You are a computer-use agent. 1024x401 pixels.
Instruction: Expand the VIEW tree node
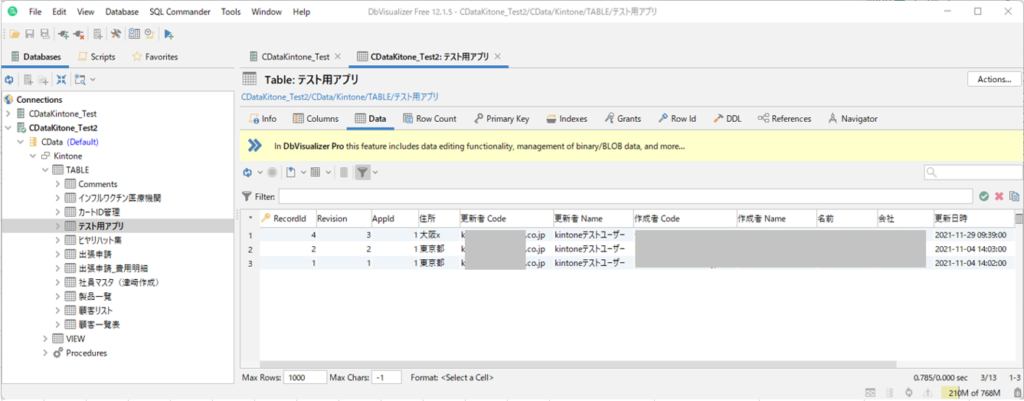45,339
